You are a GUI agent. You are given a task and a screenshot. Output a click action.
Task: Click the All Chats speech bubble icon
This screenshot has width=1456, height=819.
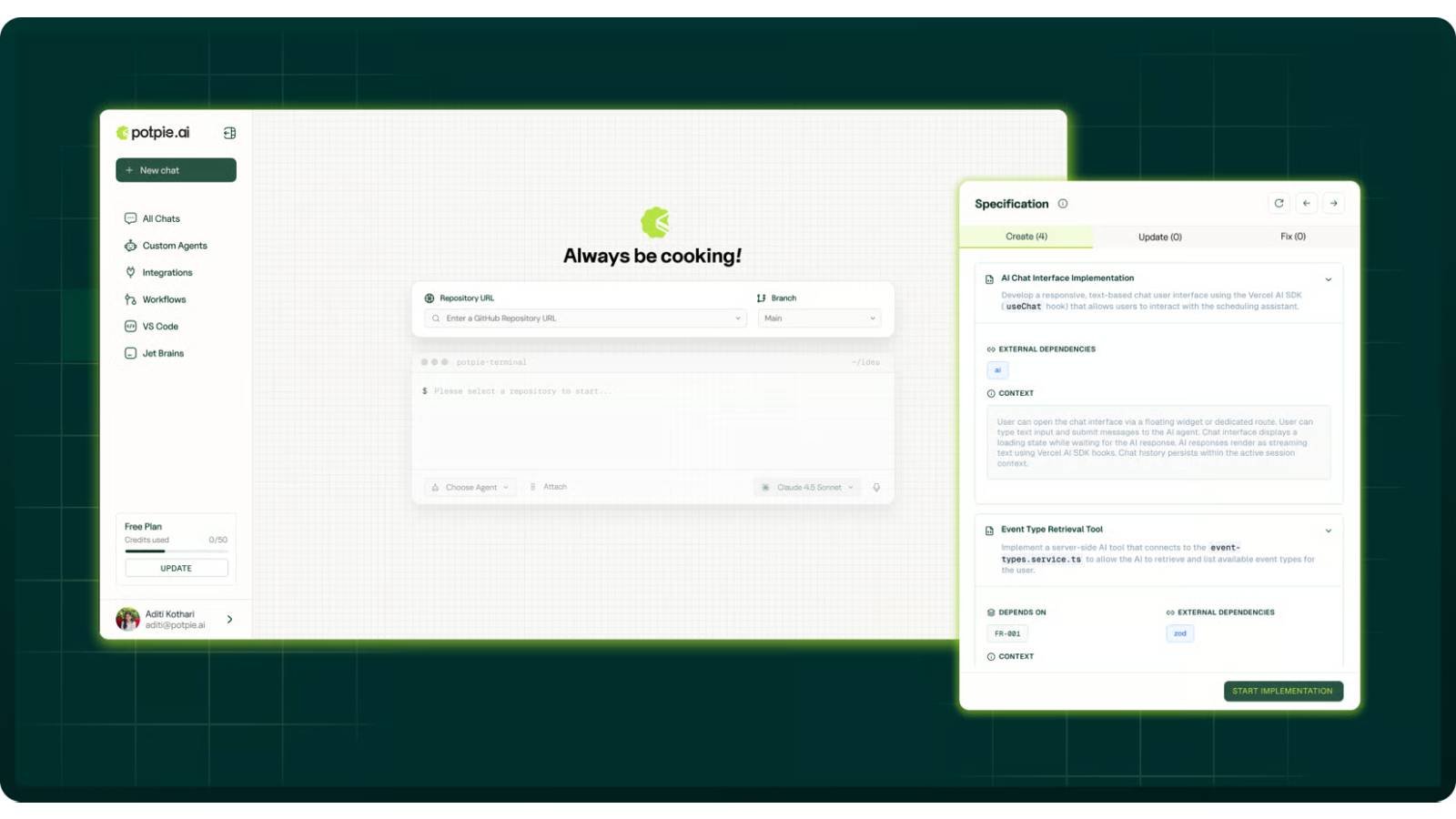point(130,218)
